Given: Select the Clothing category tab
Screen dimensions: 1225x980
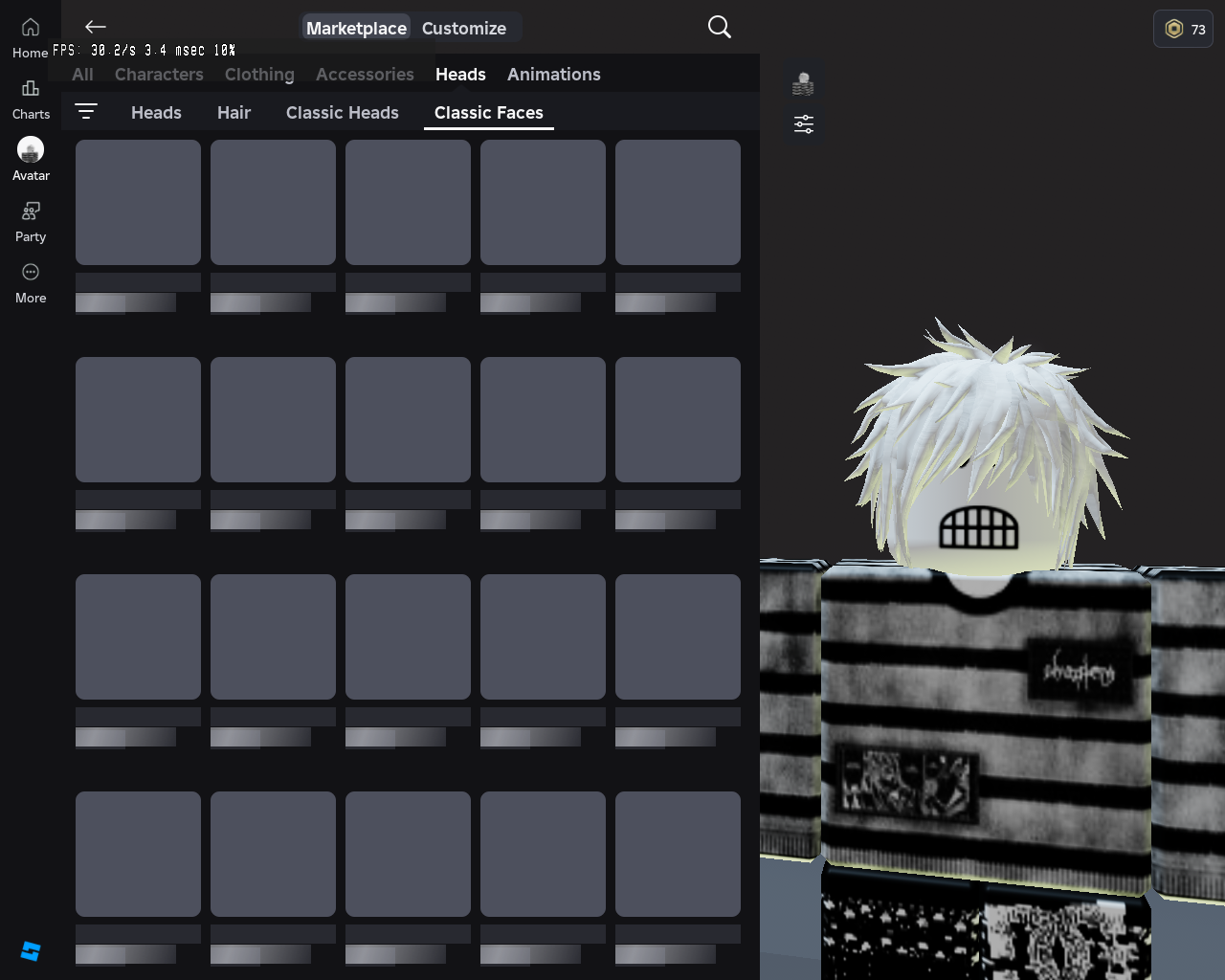Looking at the screenshot, I should [259, 75].
